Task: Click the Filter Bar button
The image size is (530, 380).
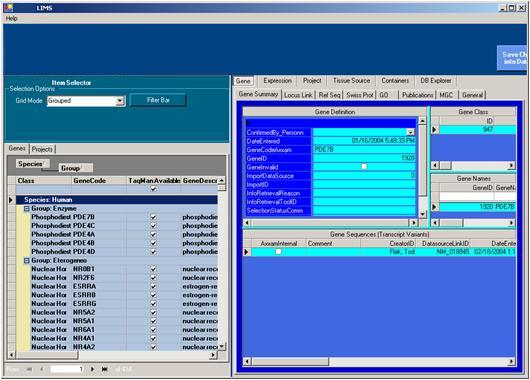Action: pos(158,100)
